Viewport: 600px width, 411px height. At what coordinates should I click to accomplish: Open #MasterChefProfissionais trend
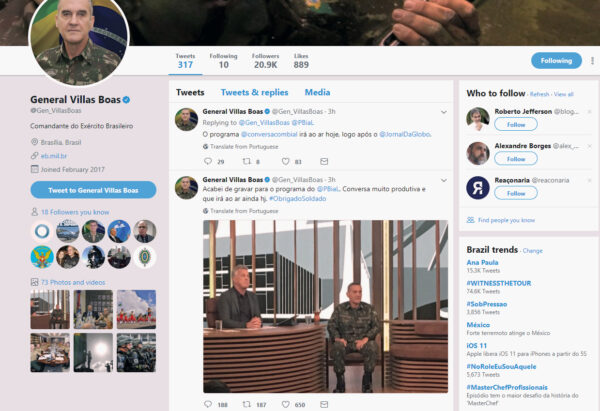(507, 387)
